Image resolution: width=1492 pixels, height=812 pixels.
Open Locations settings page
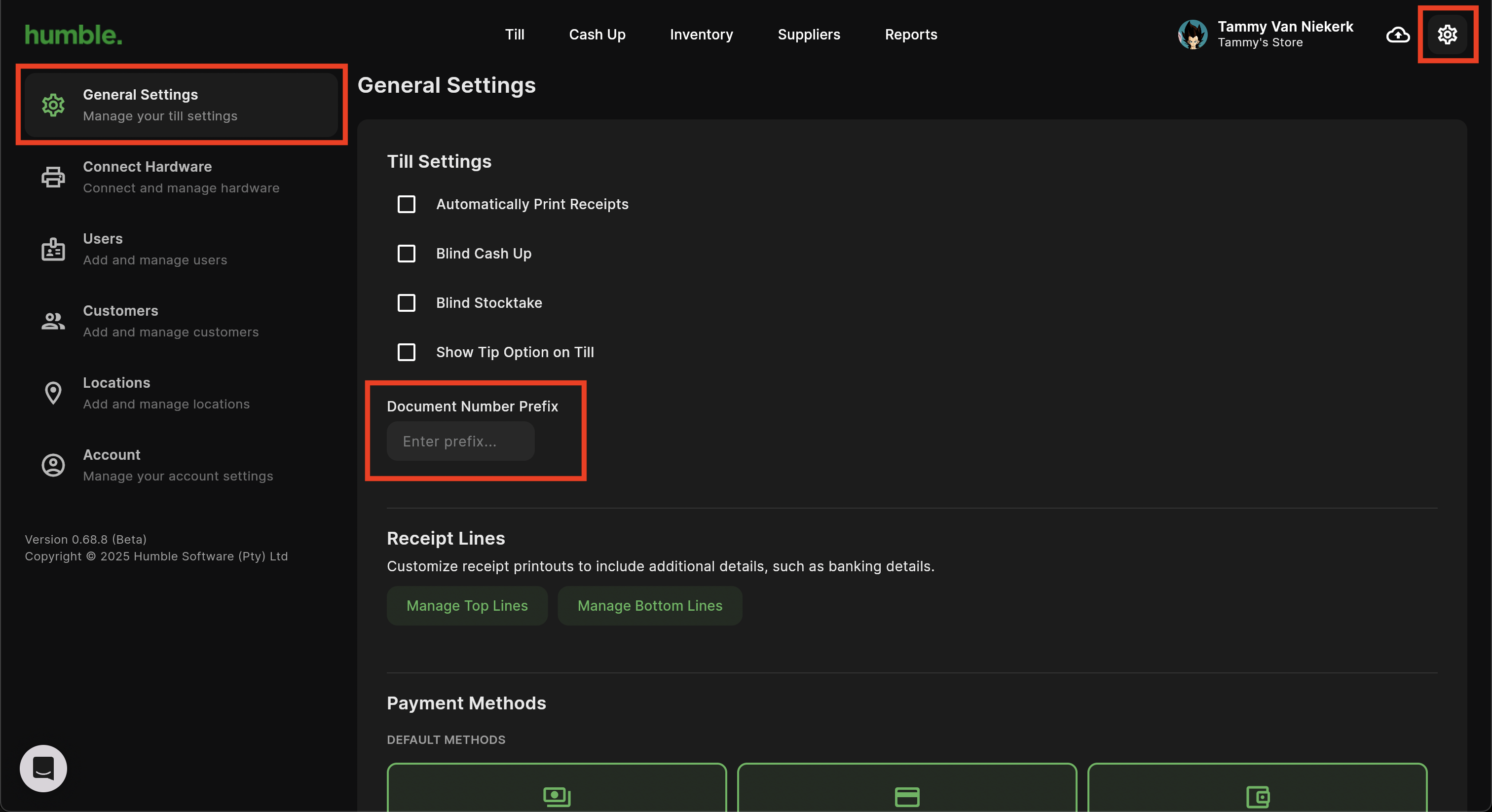click(181, 393)
